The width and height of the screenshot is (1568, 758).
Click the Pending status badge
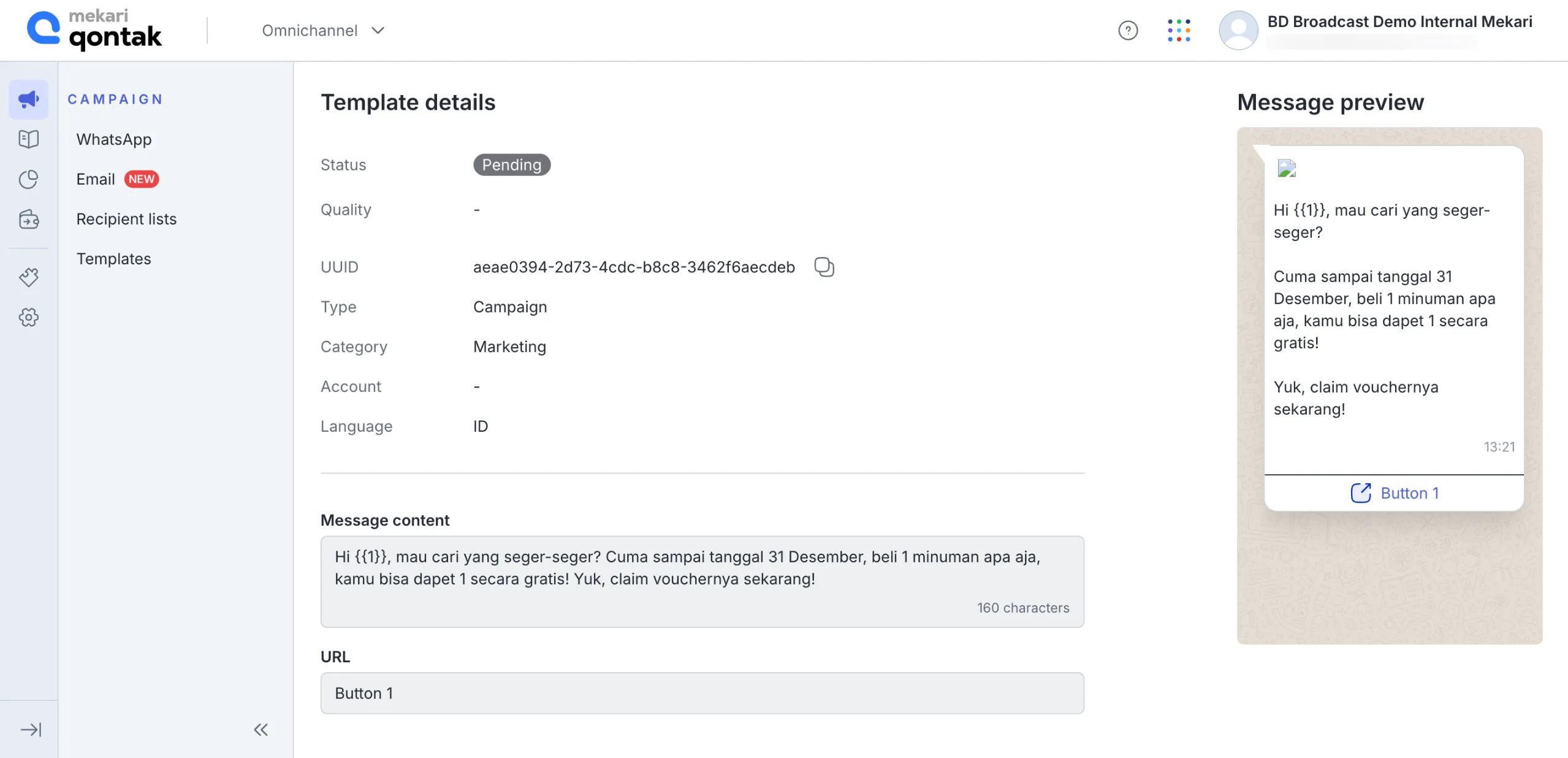tap(511, 164)
